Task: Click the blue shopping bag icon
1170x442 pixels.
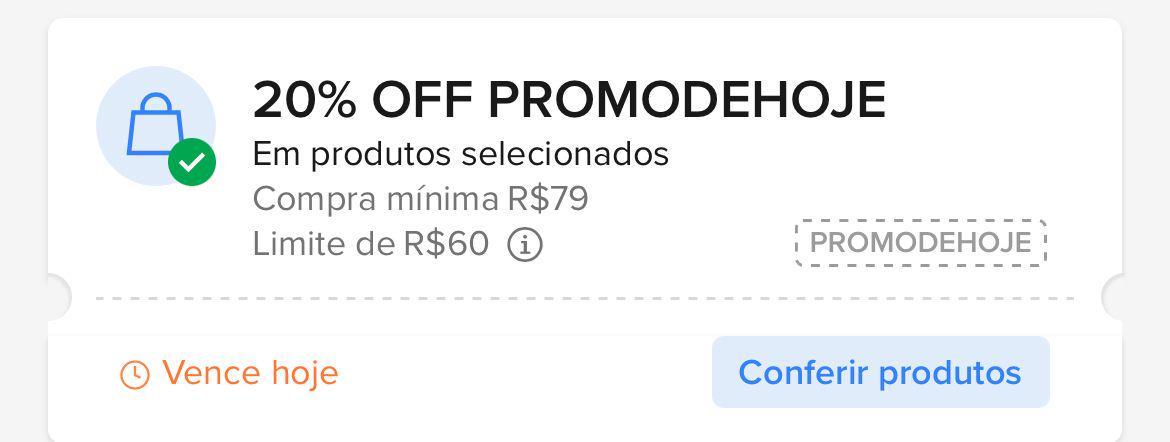Action: [153, 124]
